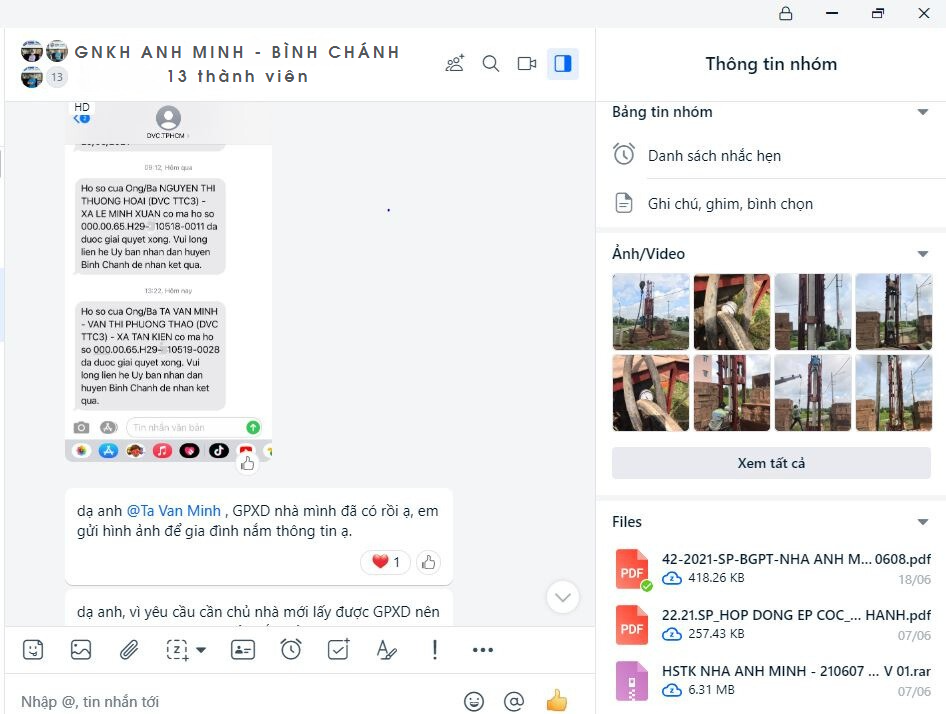Toggle the group info side panel
Screen dimensions: 946x714
click(x=563, y=63)
